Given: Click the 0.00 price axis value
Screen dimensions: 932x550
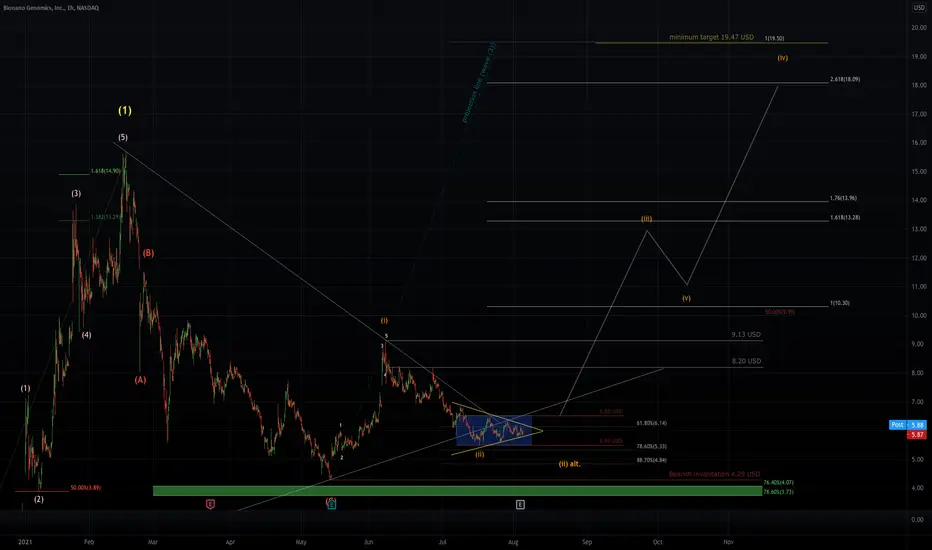Looking at the screenshot, I should (918, 520).
